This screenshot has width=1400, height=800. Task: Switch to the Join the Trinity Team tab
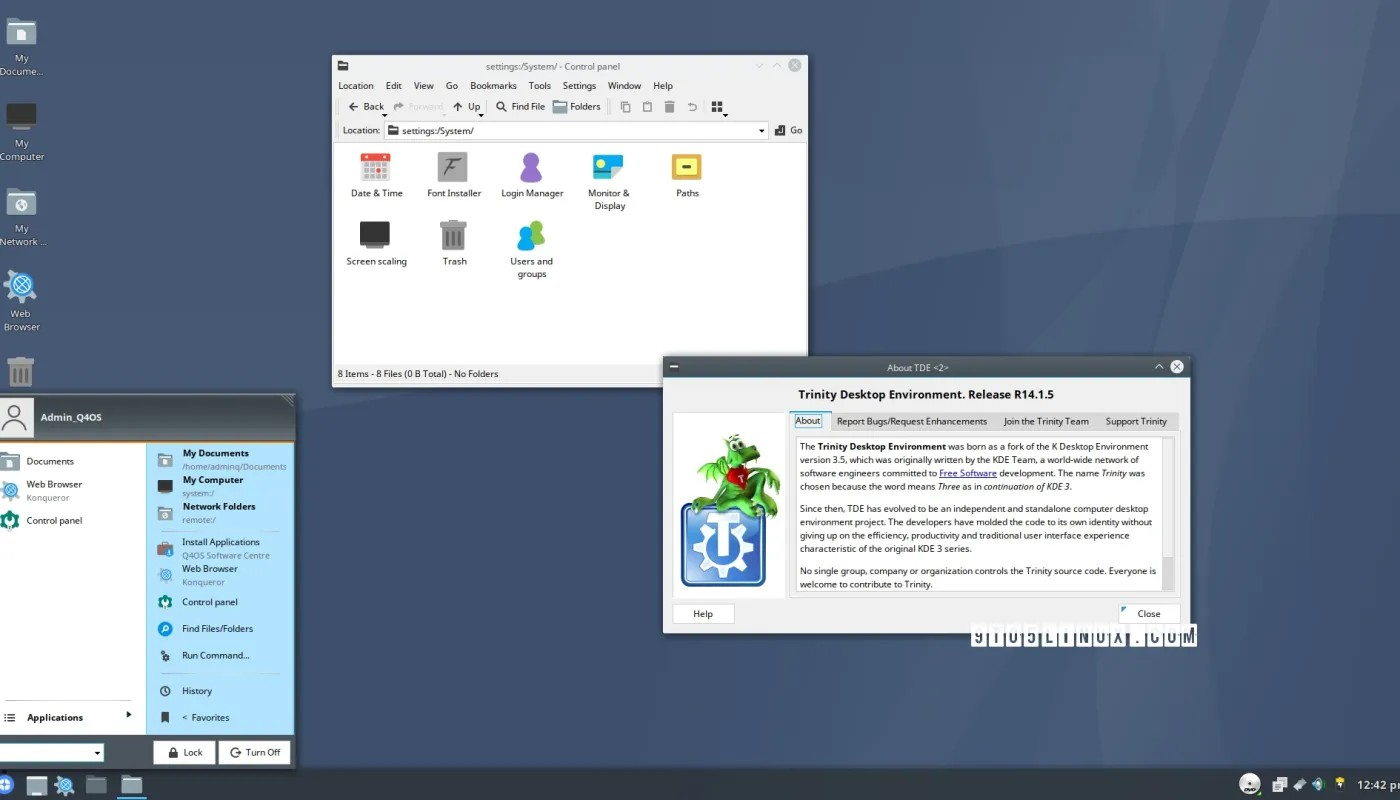pyautogui.click(x=1046, y=421)
